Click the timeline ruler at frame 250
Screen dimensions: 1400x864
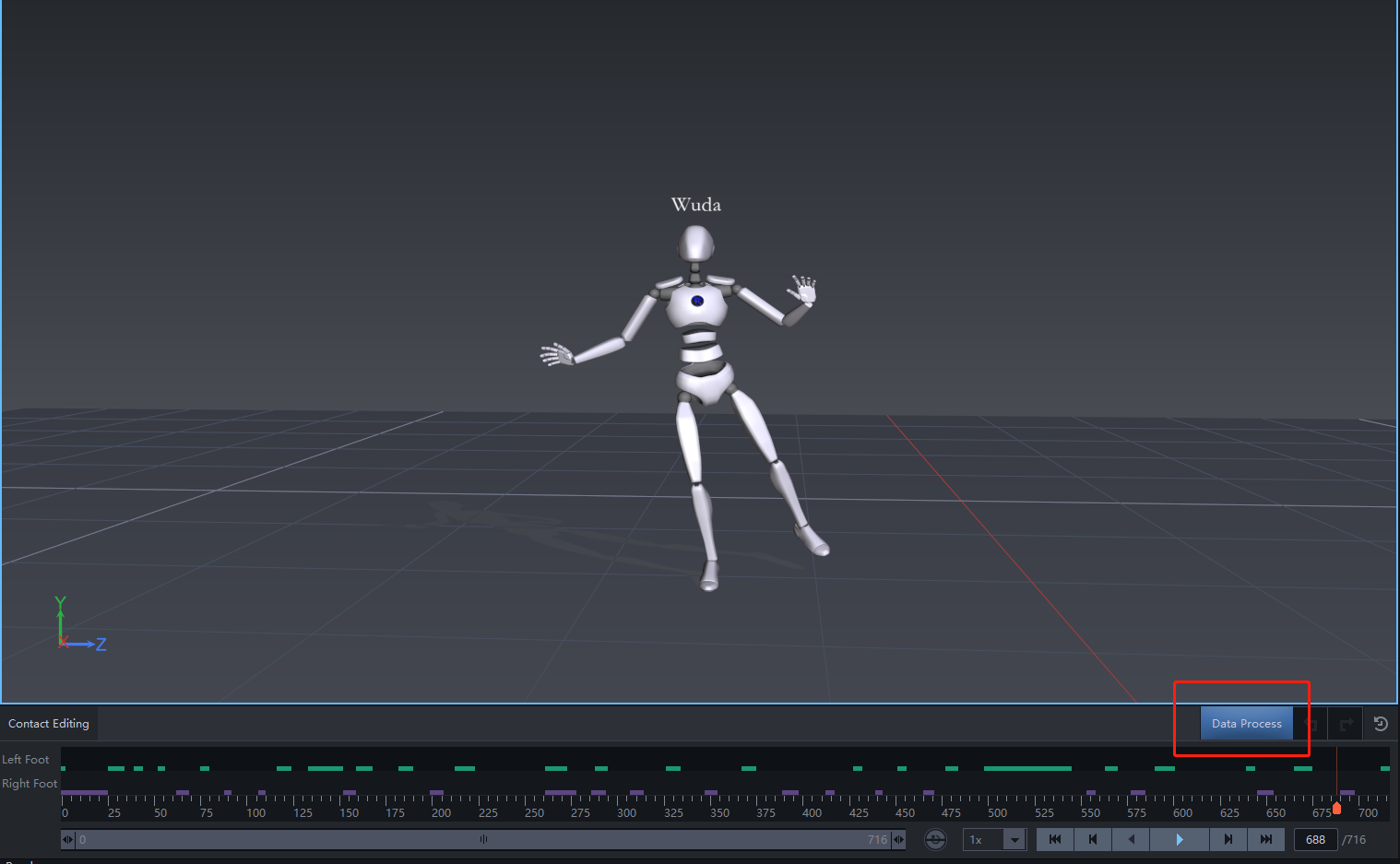534,813
